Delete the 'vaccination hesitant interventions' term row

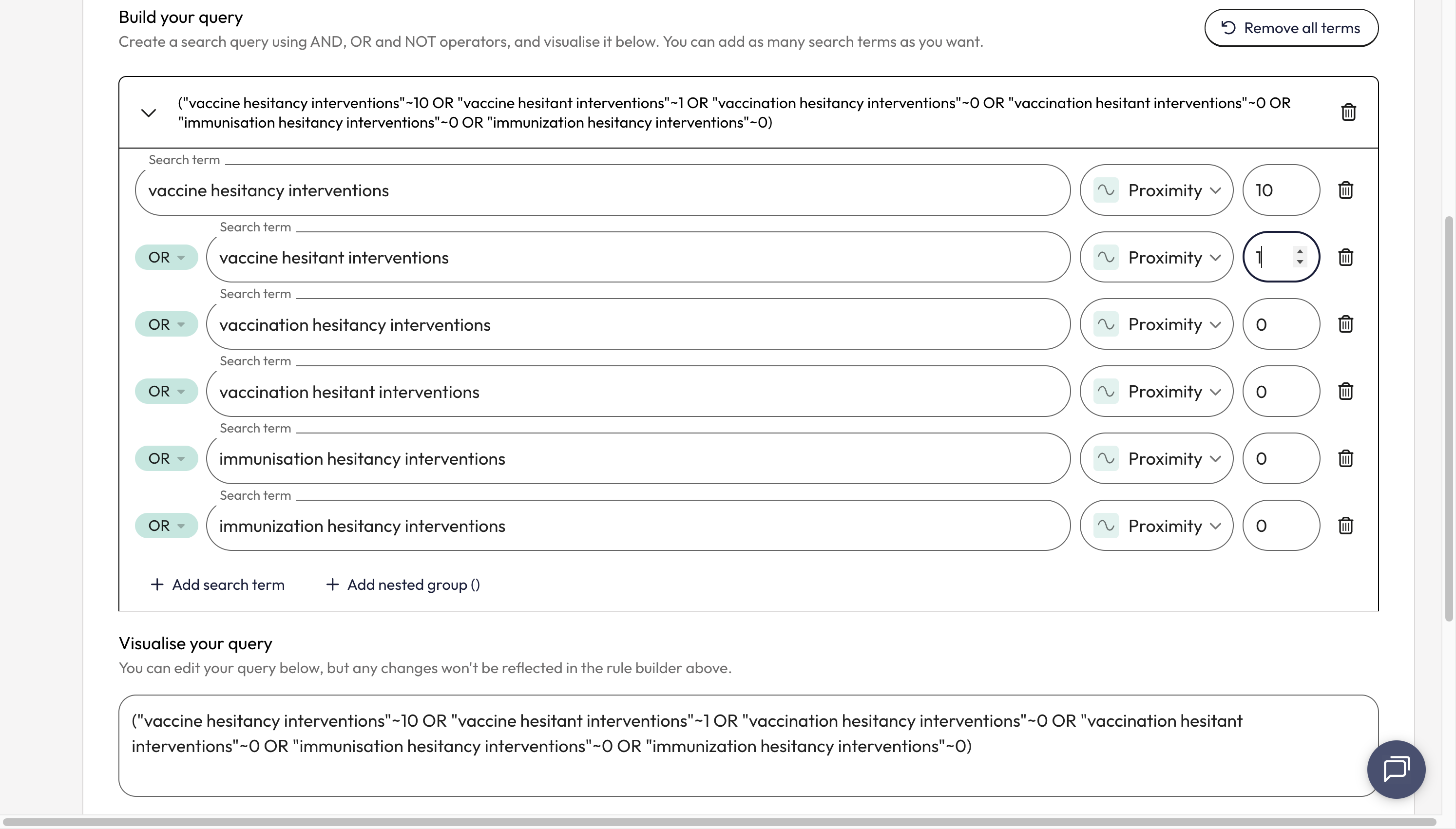pyautogui.click(x=1345, y=392)
